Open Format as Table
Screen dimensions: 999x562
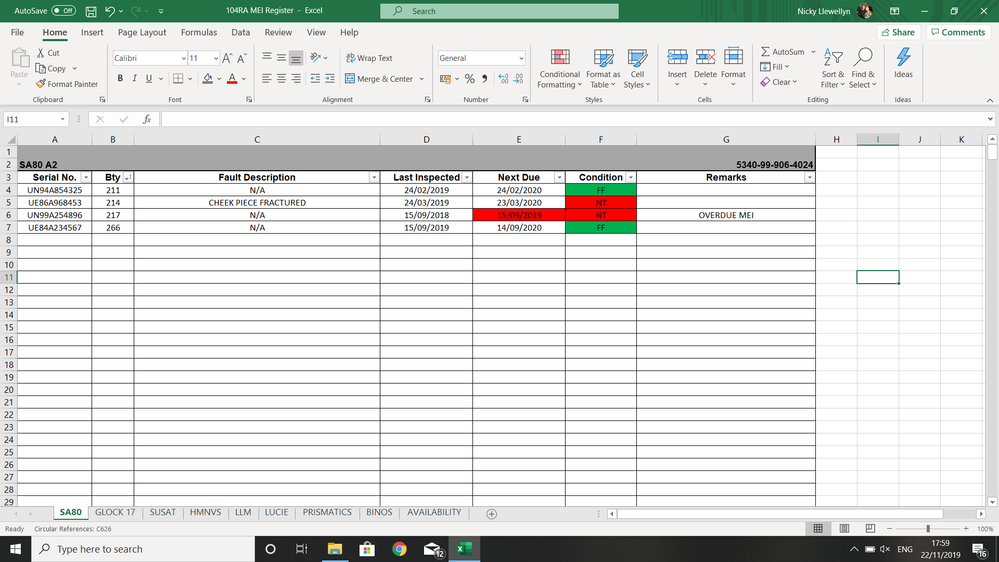point(603,69)
